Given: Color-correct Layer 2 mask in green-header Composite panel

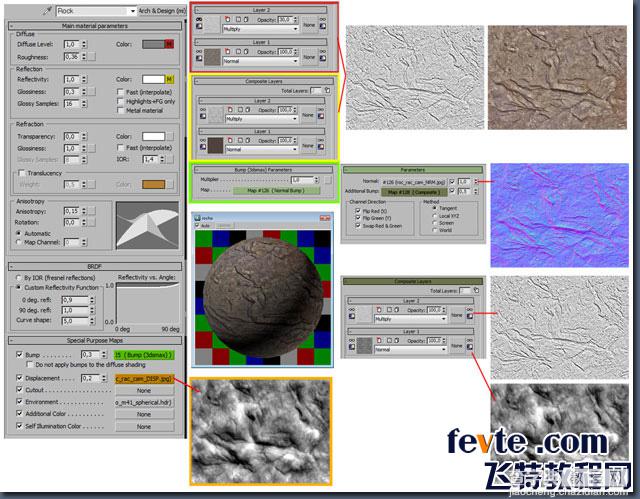Looking at the screenshot, I should pyautogui.click(x=470, y=316).
